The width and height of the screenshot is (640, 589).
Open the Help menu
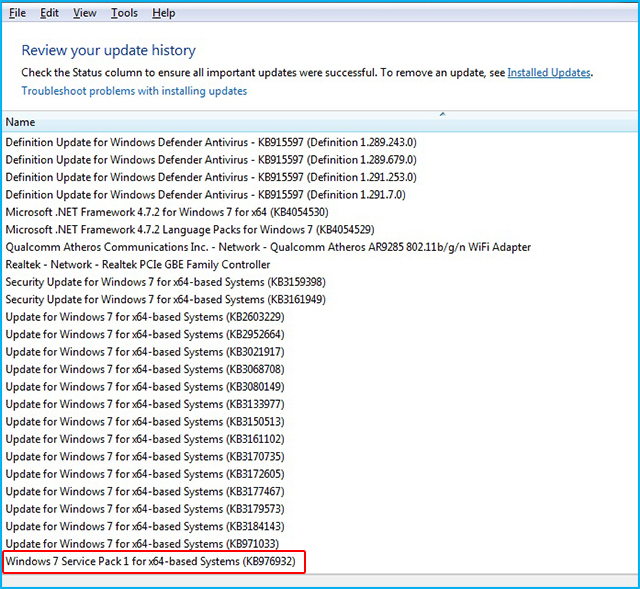click(164, 13)
